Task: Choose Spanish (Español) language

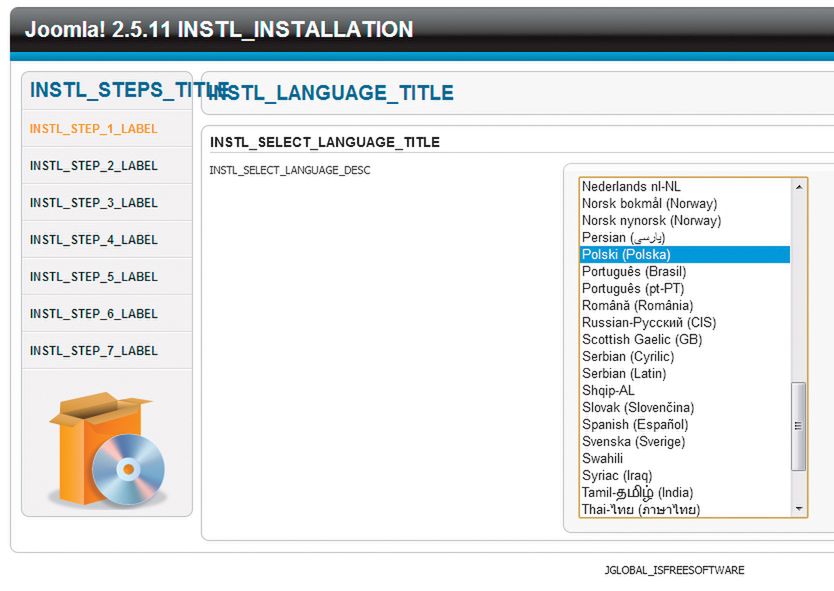Action: [x=684, y=424]
